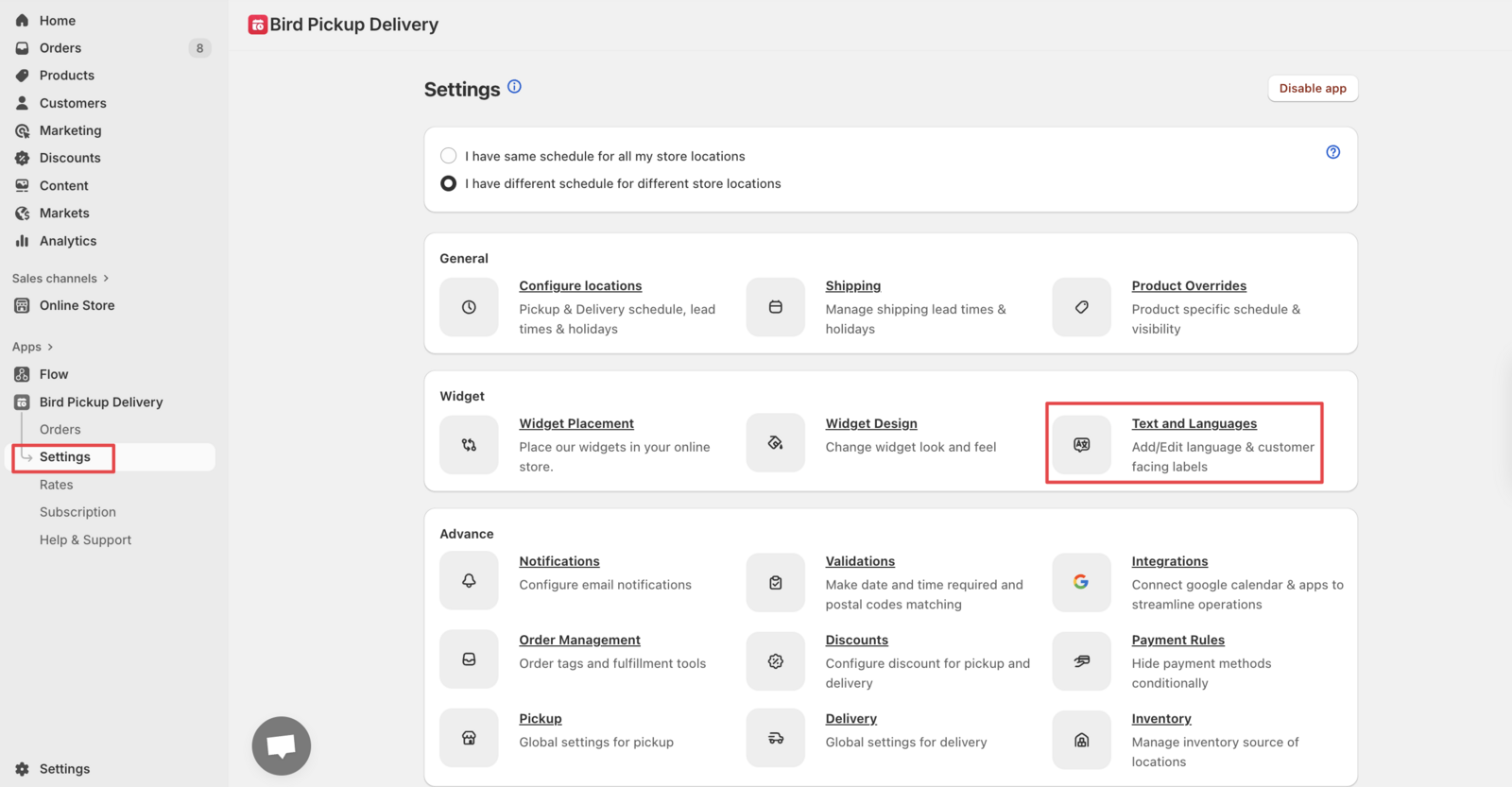Viewport: 1512px width, 787px height.
Task: Click the Analytics bar chart icon
Action: coord(22,241)
